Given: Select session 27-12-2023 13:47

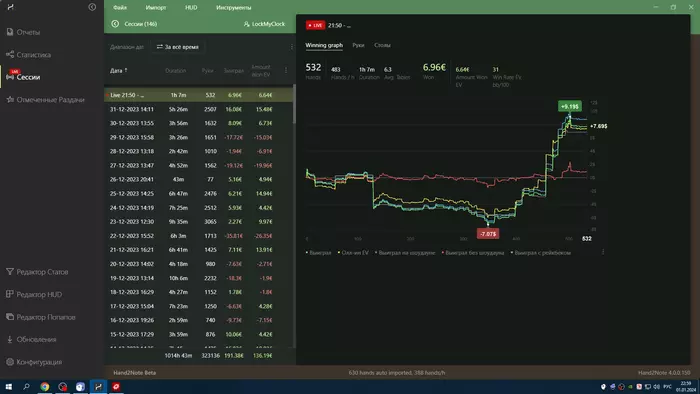Looking at the screenshot, I should click(x=199, y=165).
